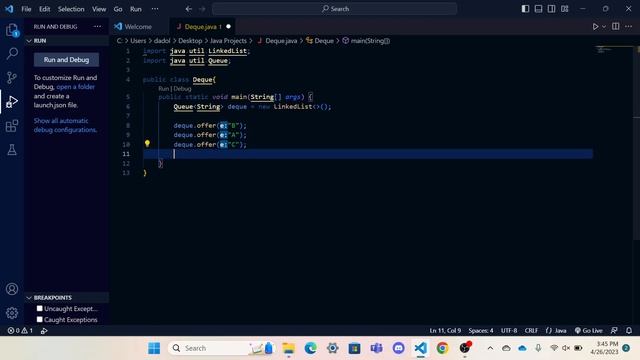Click the open a folder link
The image size is (640, 360).
click(76, 87)
